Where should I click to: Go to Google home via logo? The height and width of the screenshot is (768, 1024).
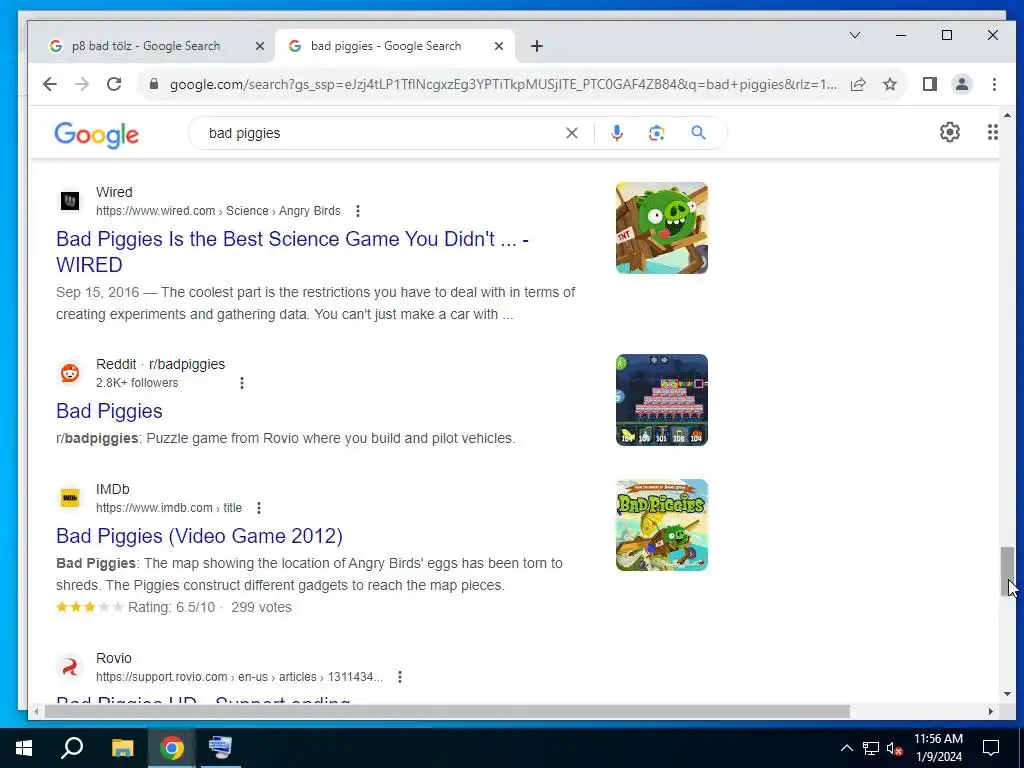pyautogui.click(x=97, y=134)
